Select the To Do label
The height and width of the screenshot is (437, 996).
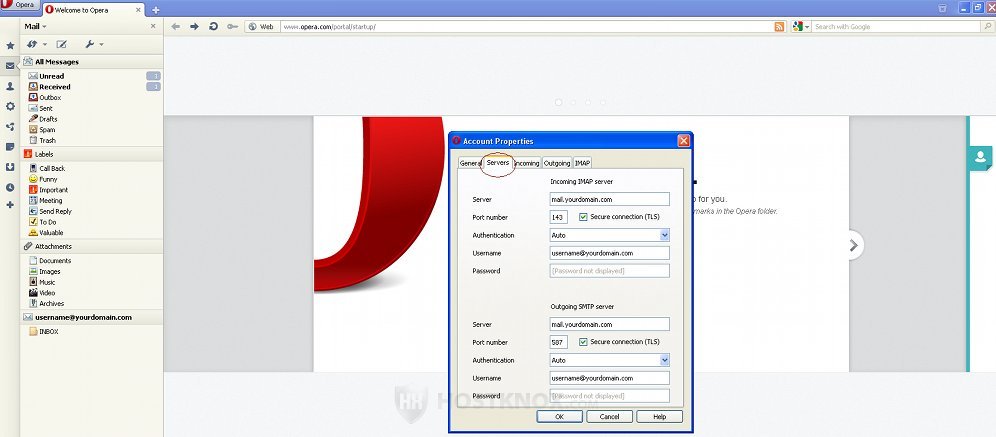pyautogui.click(x=48, y=222)
